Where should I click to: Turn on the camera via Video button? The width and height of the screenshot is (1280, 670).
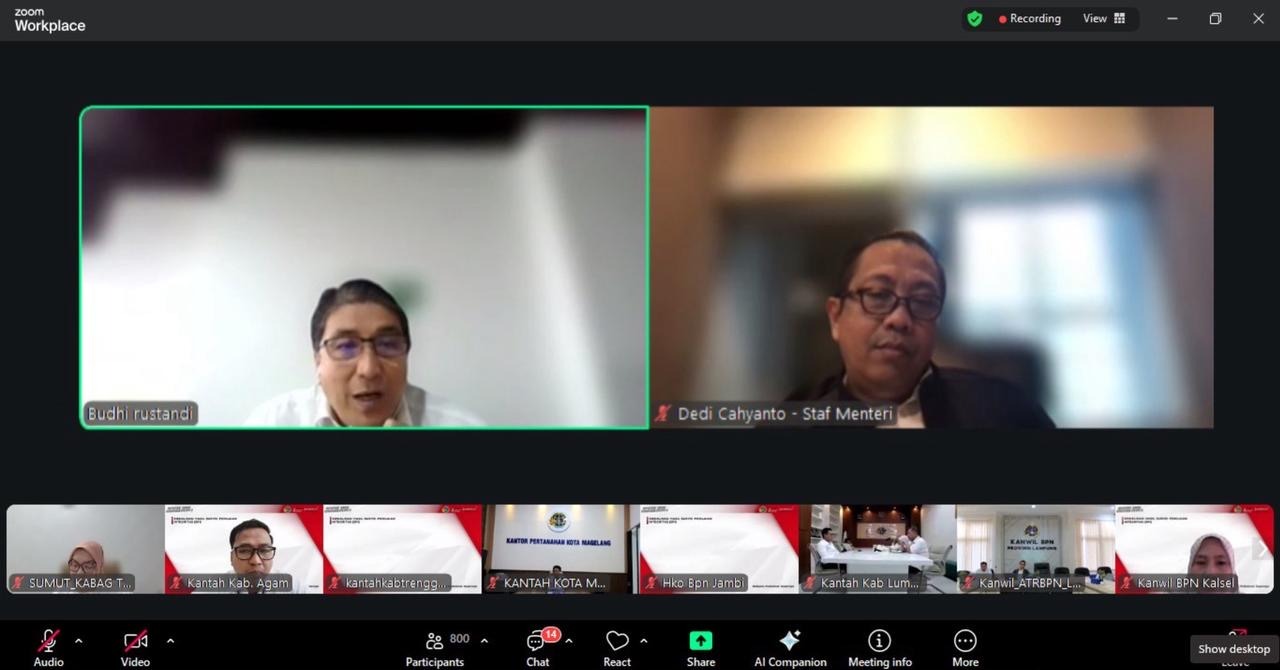click(x=135, y=646)
